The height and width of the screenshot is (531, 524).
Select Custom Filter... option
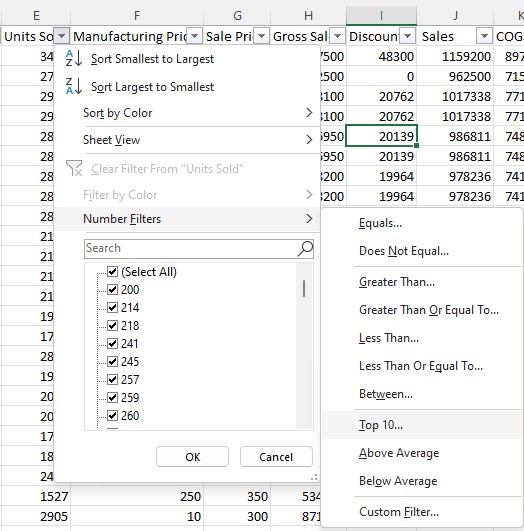point(422,512)
